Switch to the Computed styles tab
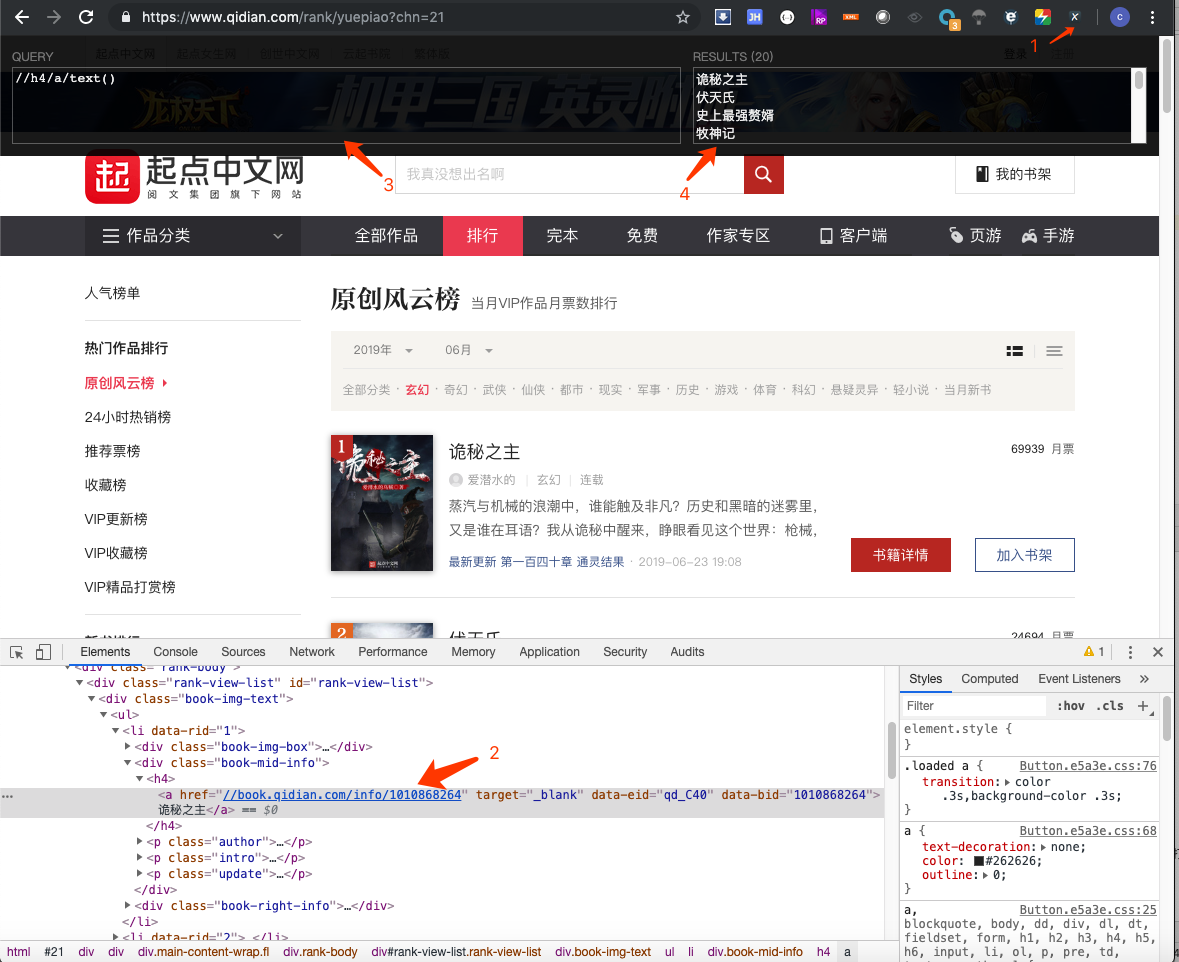The width and height of the screenshot is (1179, 962). coord(990,678)
